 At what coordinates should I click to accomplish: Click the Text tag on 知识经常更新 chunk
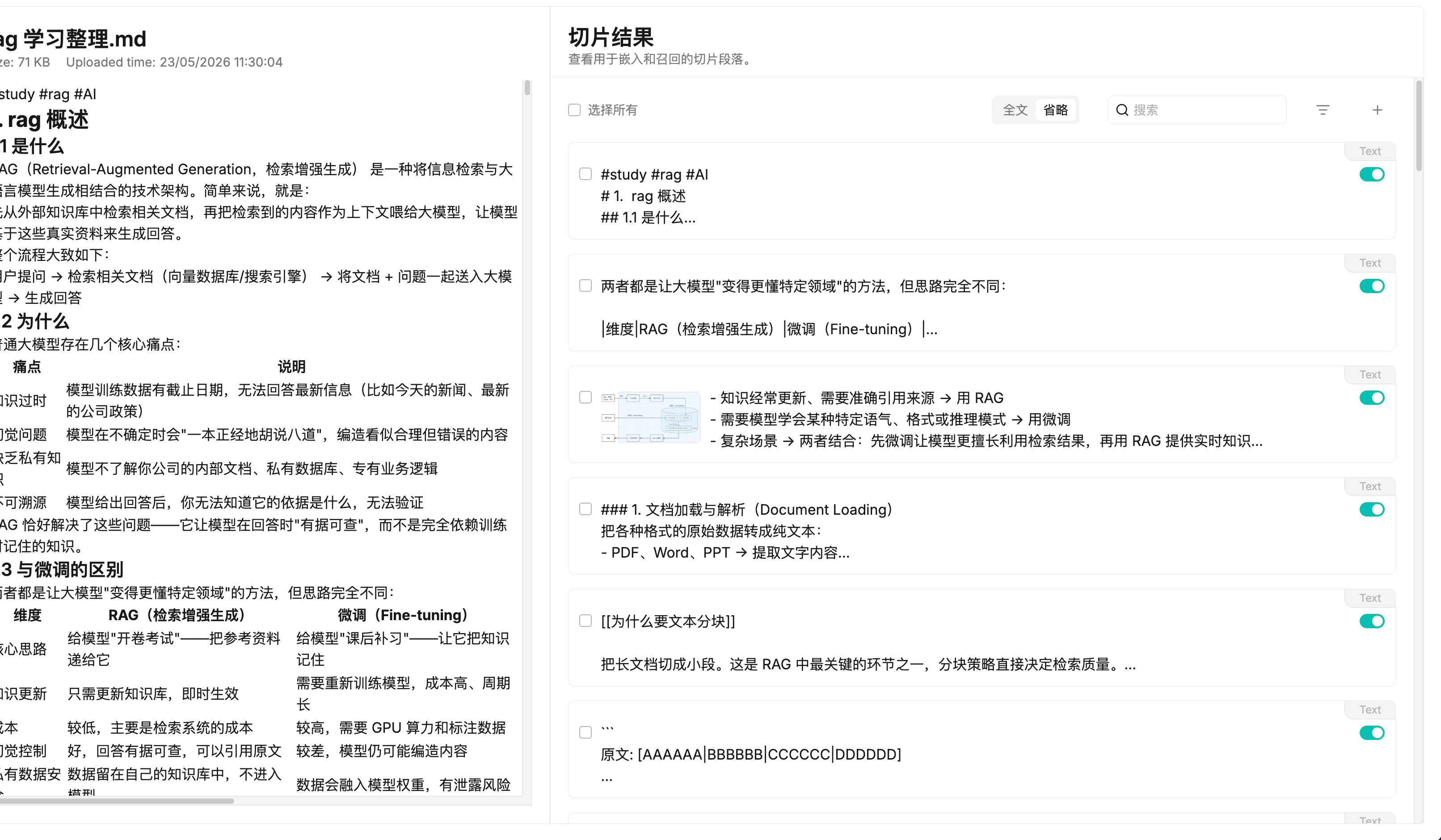pos(1370,374)
